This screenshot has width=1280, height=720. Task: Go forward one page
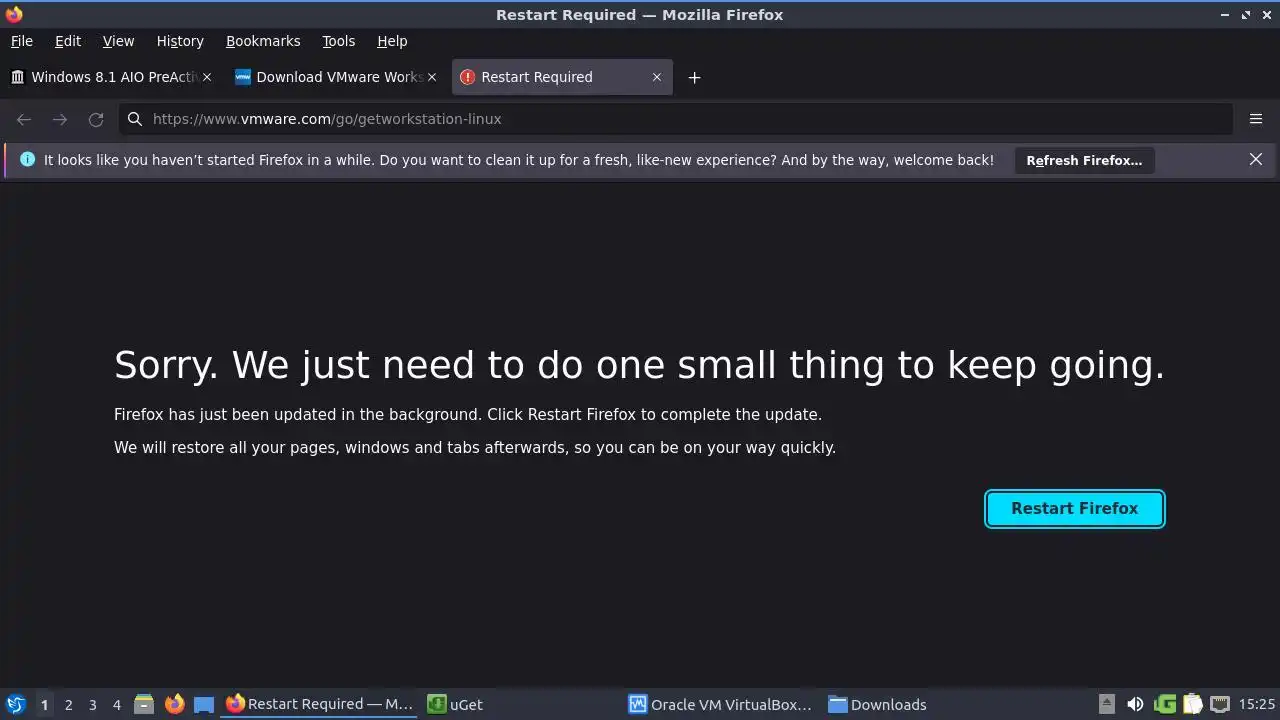click(x=60, y=119)
